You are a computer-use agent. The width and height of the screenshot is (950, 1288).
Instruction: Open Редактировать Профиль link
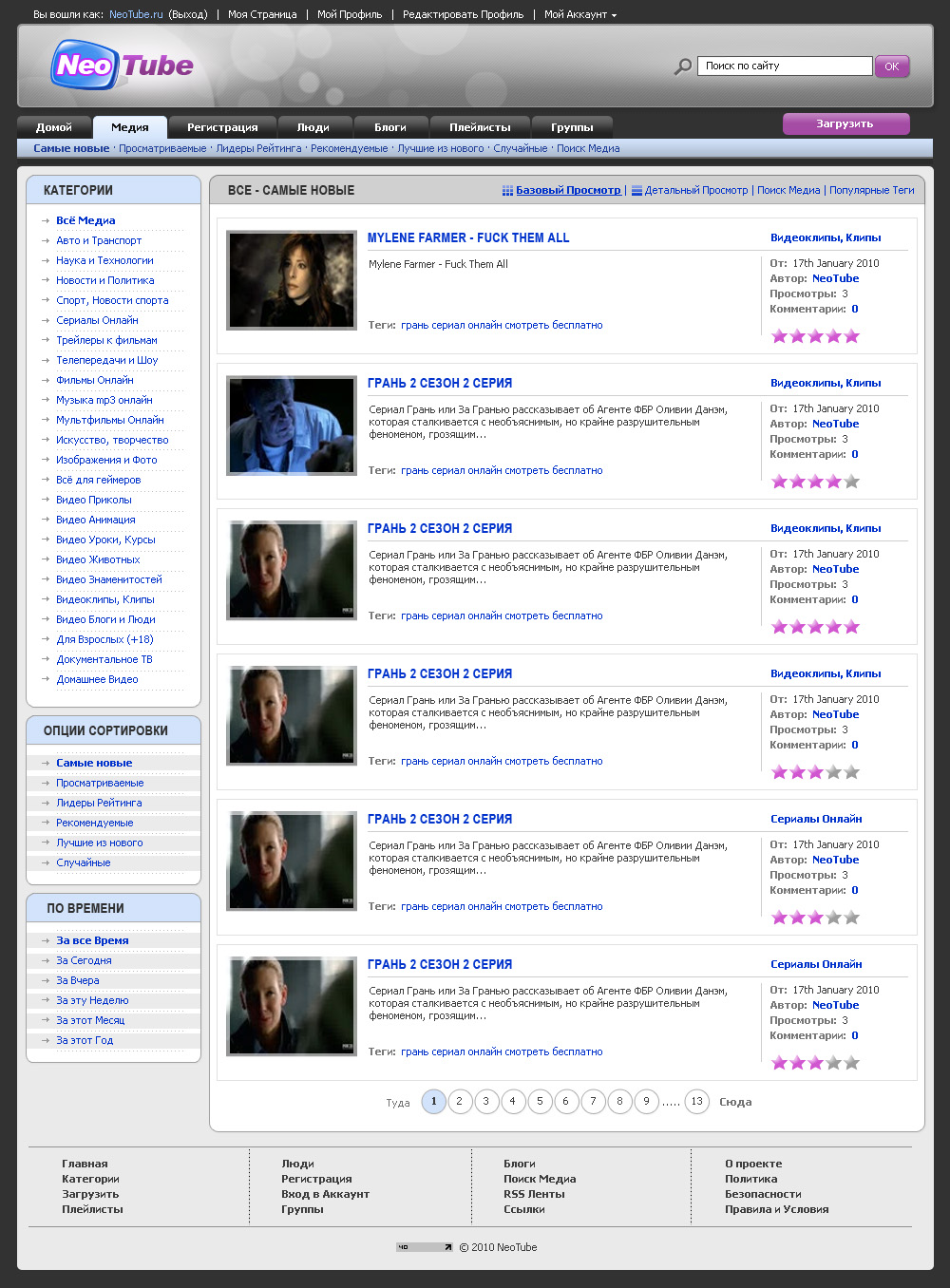point(463,14)
